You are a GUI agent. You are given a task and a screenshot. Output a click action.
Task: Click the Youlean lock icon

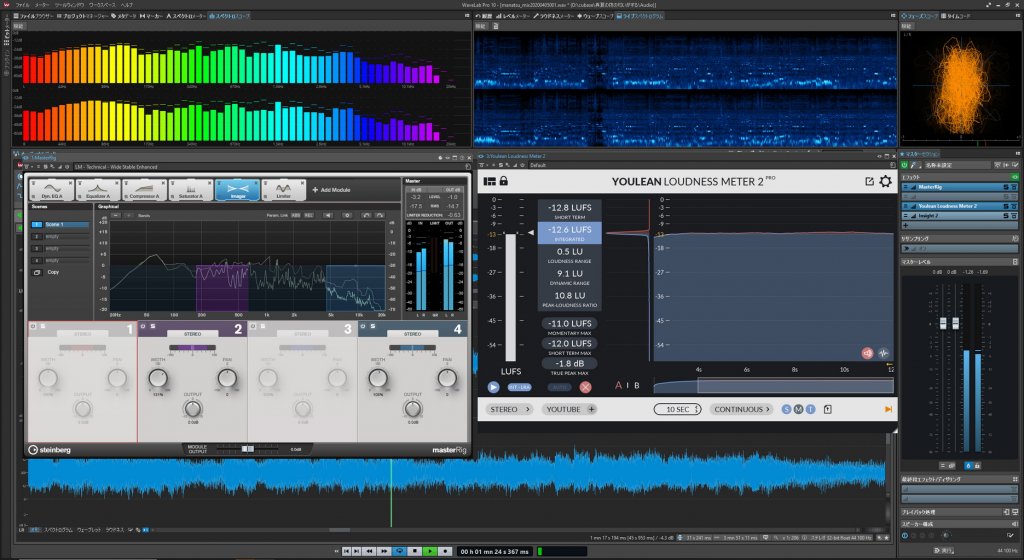pos(503,181)
